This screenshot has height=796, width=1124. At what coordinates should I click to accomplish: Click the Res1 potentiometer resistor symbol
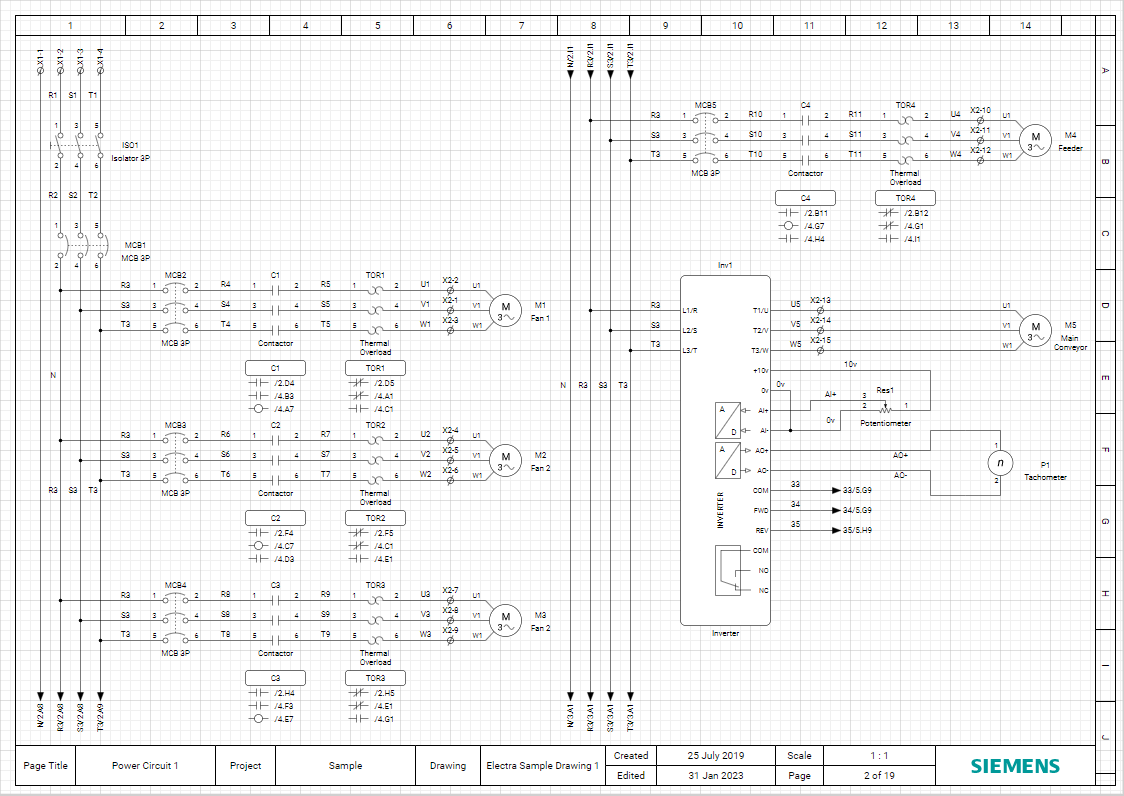coord(886,409)
